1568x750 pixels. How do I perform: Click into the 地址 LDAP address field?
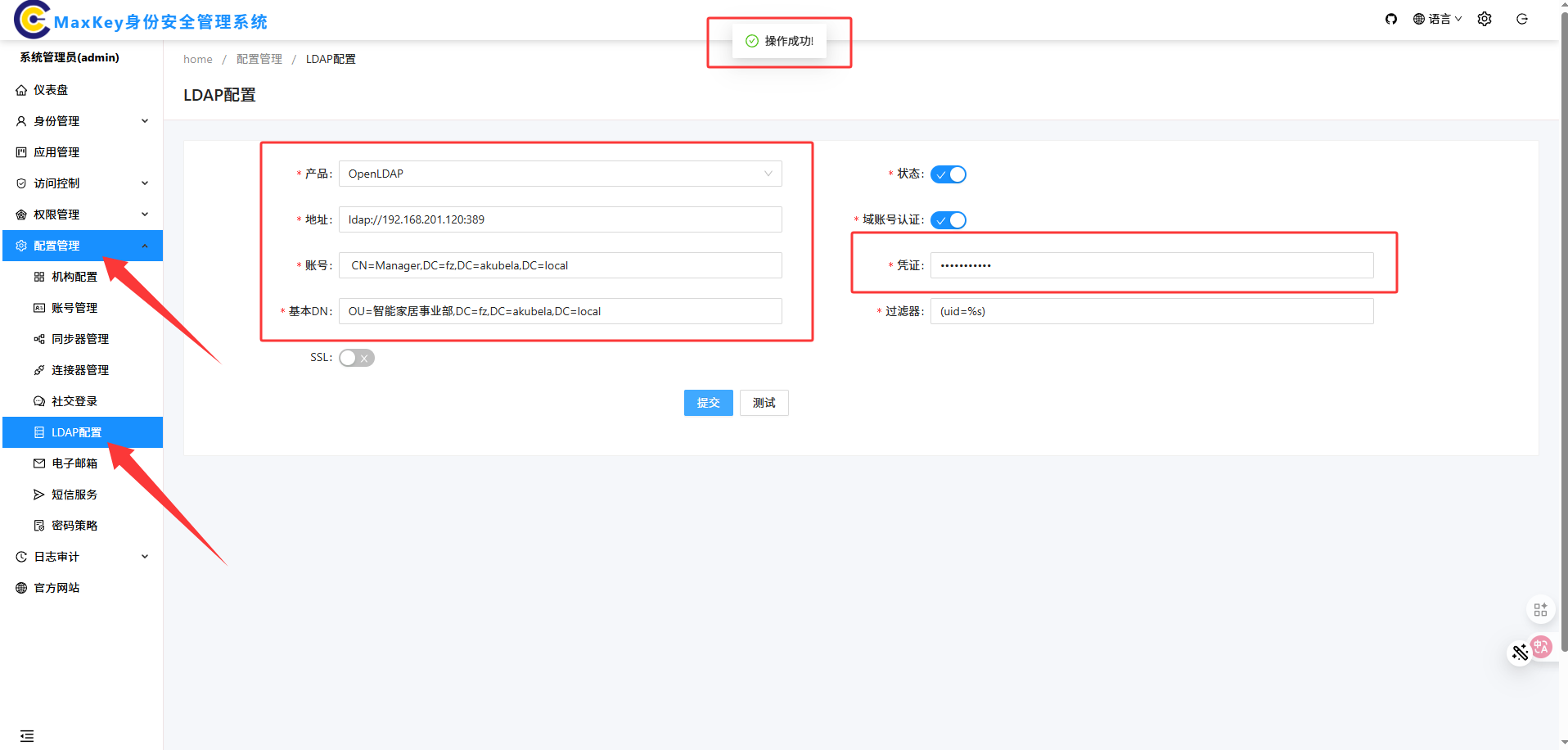pos(560,219)
